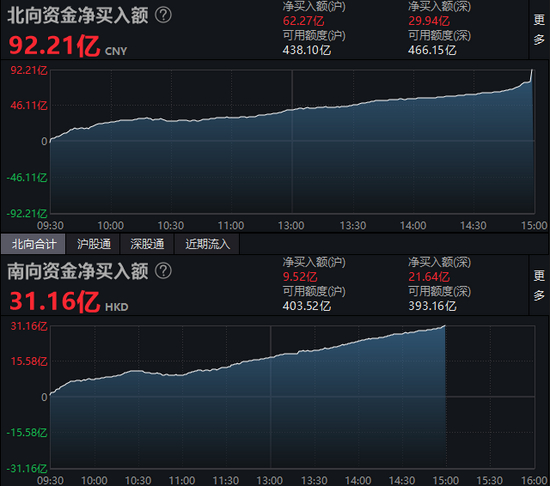Click northbound 净买入额(深) value 29.94亿
Viewport: 550px width, 486px height.
coord(429,21)
